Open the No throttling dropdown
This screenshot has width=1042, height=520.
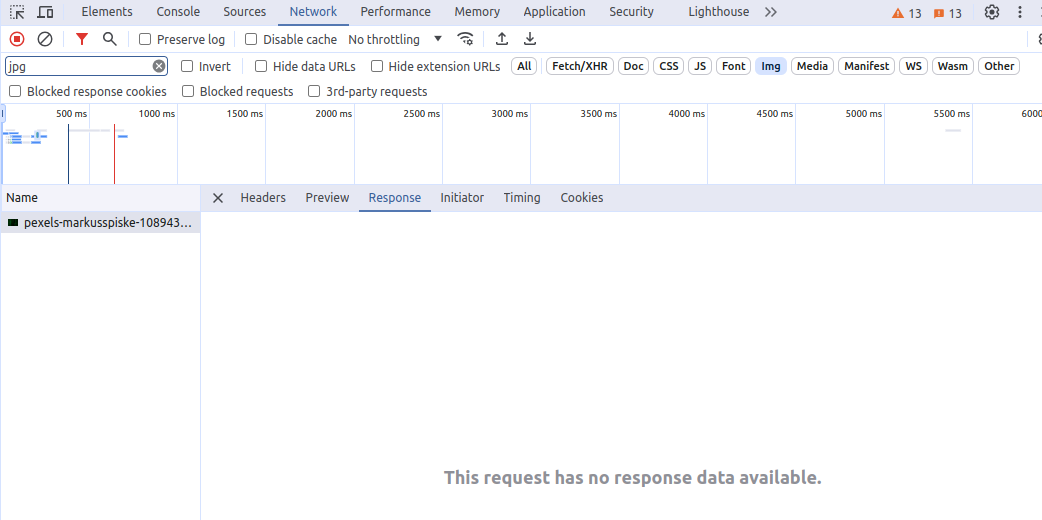pos(395,39)
